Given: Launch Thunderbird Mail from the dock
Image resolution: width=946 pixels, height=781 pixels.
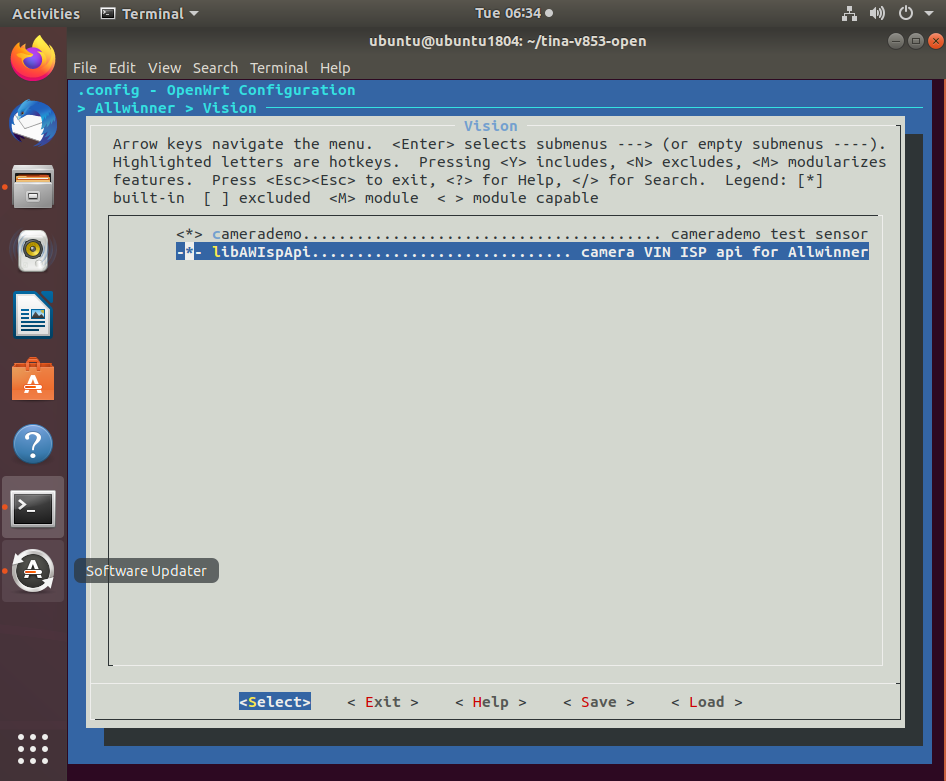Looking at the screenshot, I should click(33, 123).
